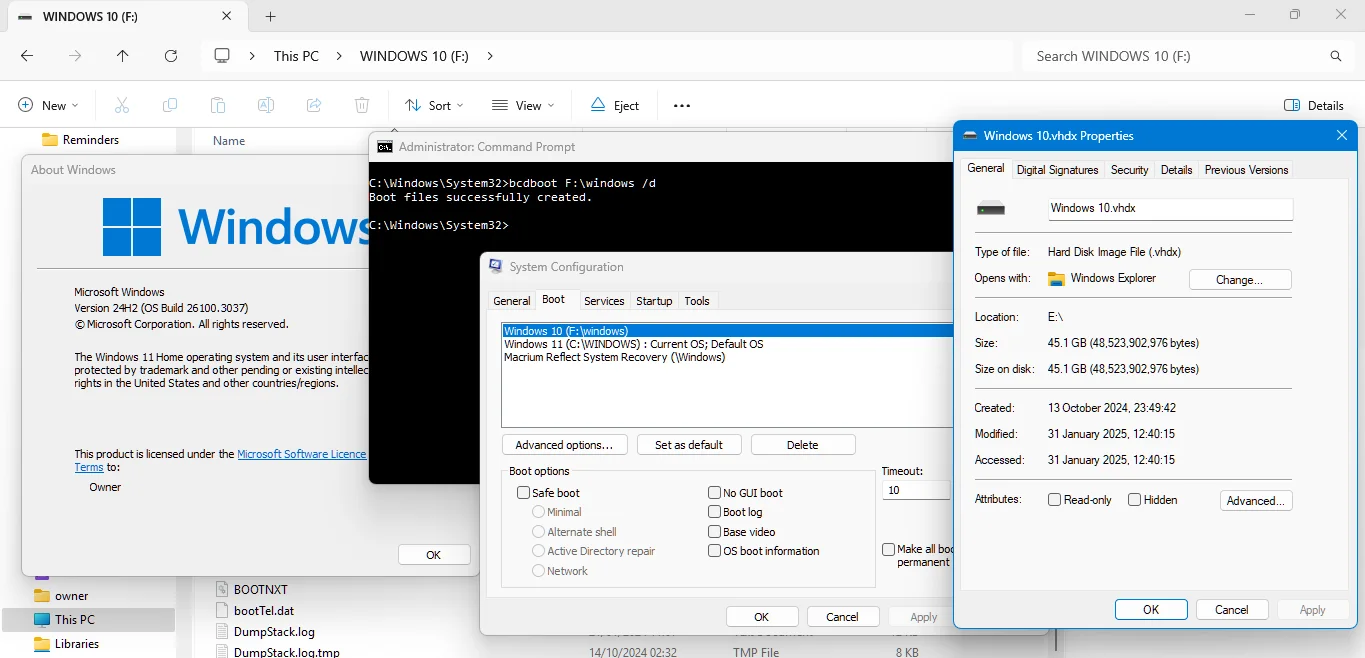This screenshot has width=1365, height=658.
Task: Click the search magnifier icon
Action: tap(1336, 56)
